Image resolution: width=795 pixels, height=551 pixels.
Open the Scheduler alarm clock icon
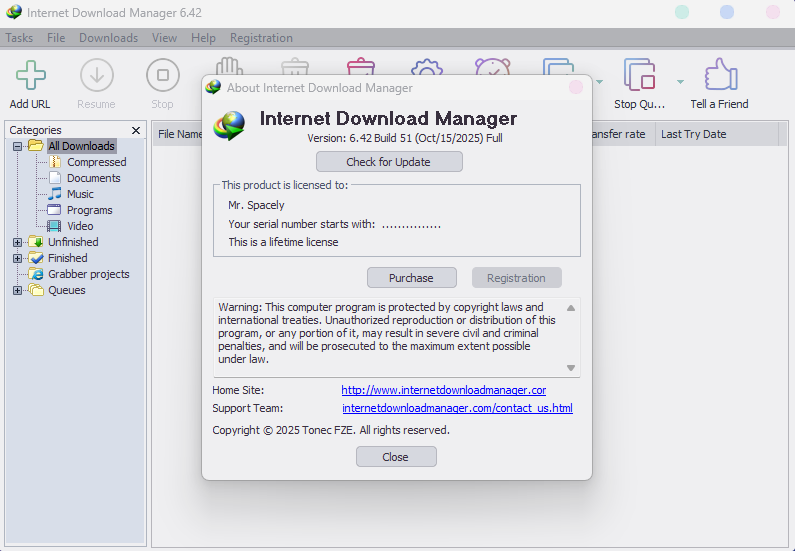(x=492, y=67)
